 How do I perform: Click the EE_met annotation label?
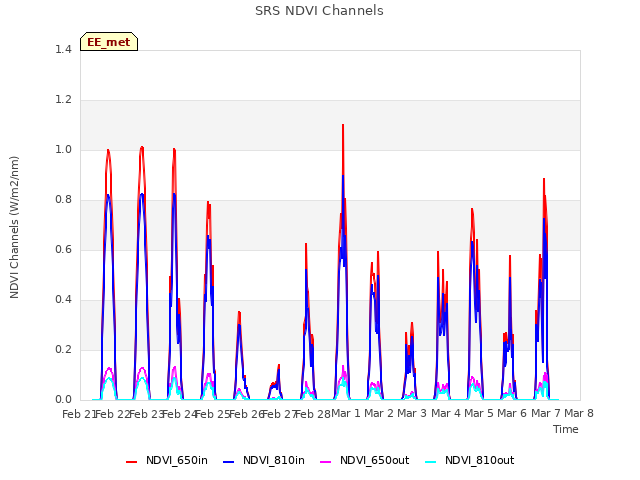click(x=109, y=42)
